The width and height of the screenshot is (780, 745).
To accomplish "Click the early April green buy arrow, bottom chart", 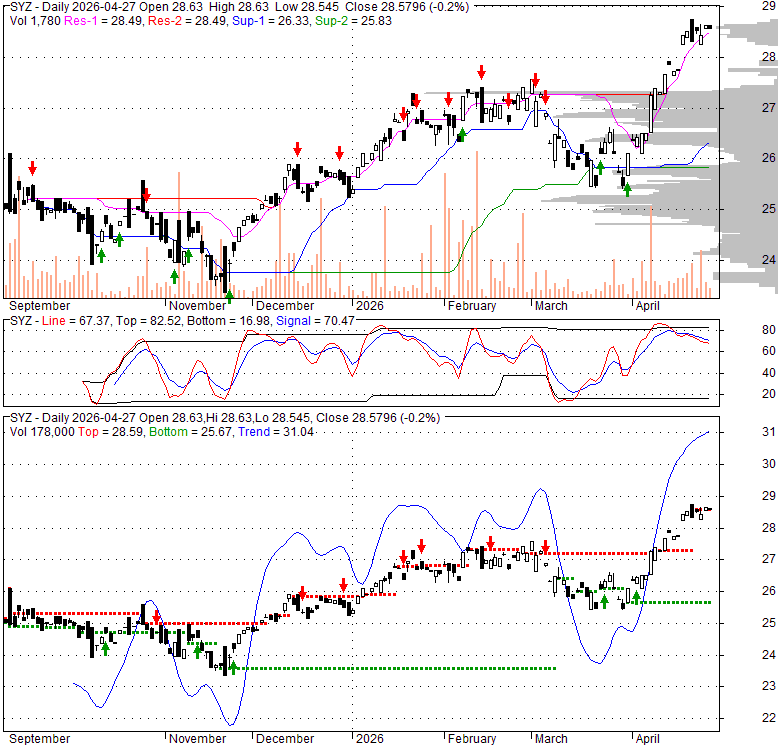I will tap(636, 598).
